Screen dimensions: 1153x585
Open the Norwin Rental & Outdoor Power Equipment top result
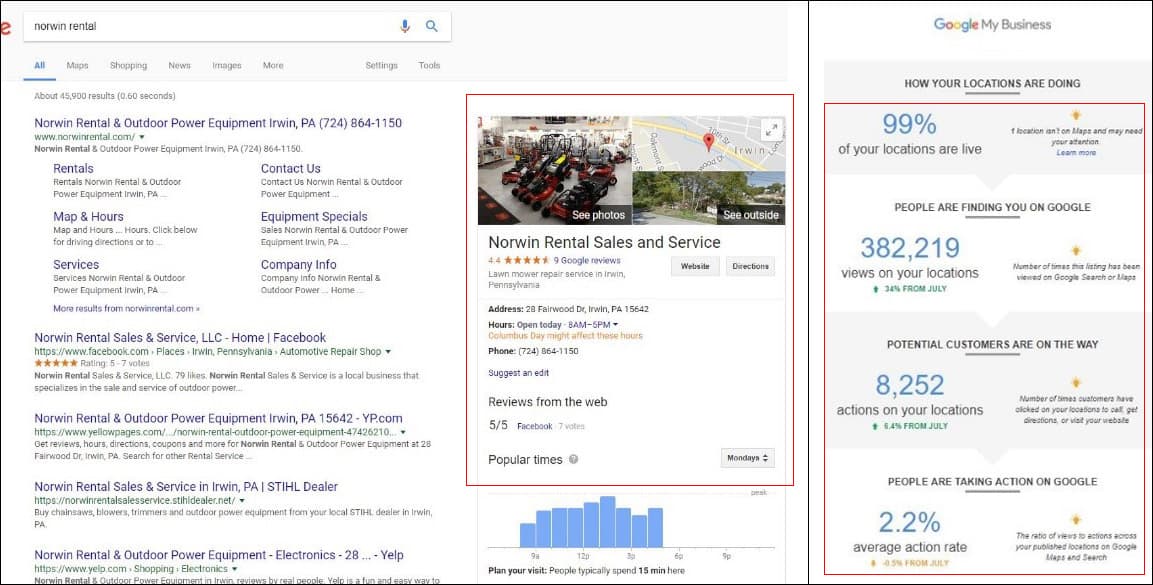218,123
